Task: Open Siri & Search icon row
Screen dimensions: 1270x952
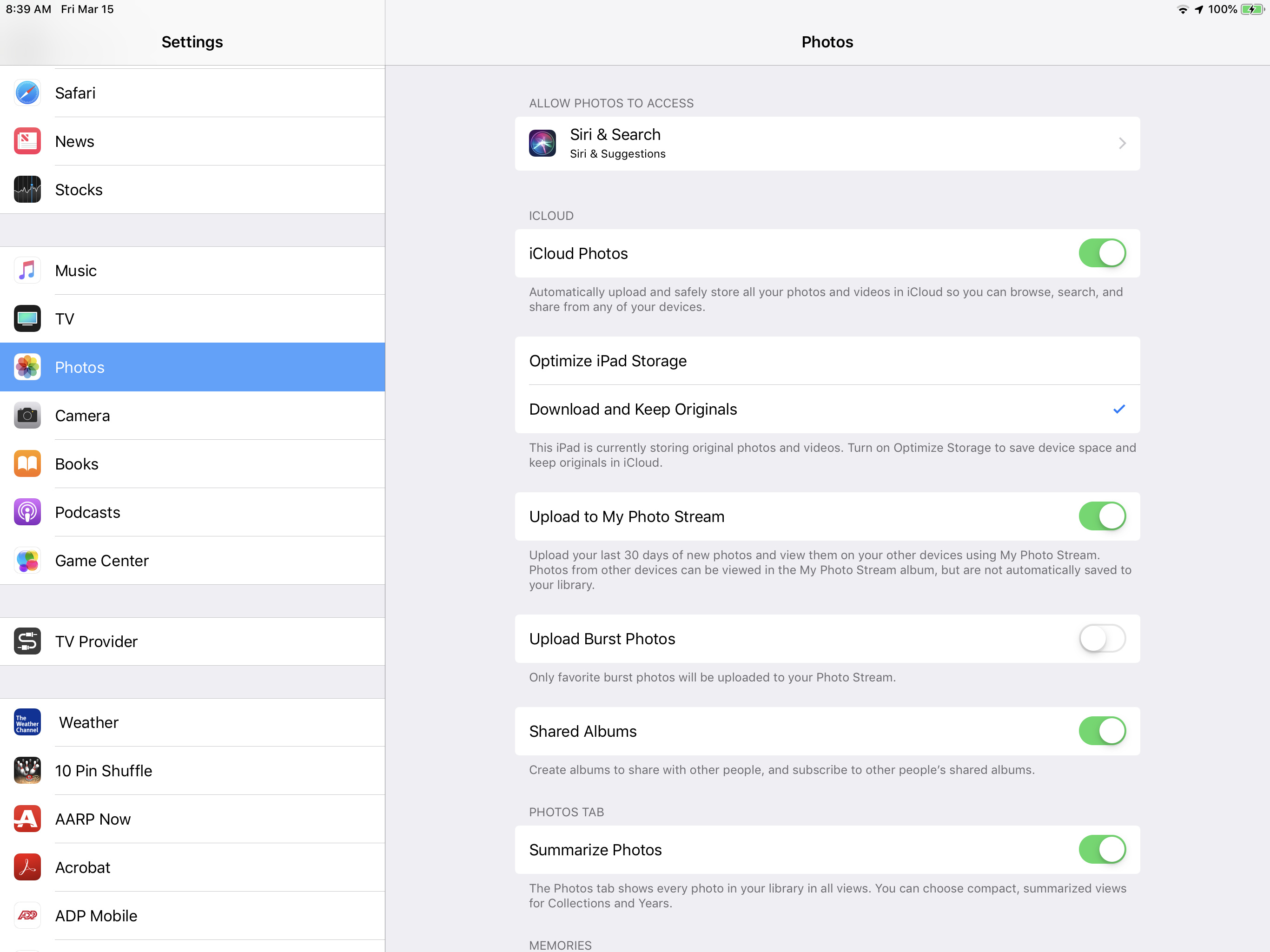Action: pyautogui.click(x=542, y=144)
